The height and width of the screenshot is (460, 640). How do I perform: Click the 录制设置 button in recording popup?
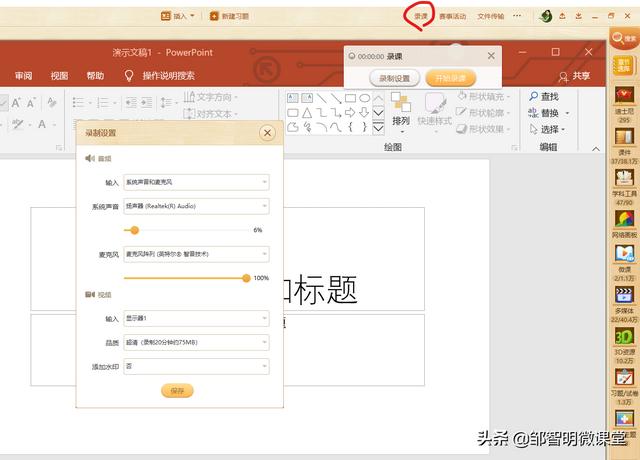pyautogui.click(x=394, y=78)
